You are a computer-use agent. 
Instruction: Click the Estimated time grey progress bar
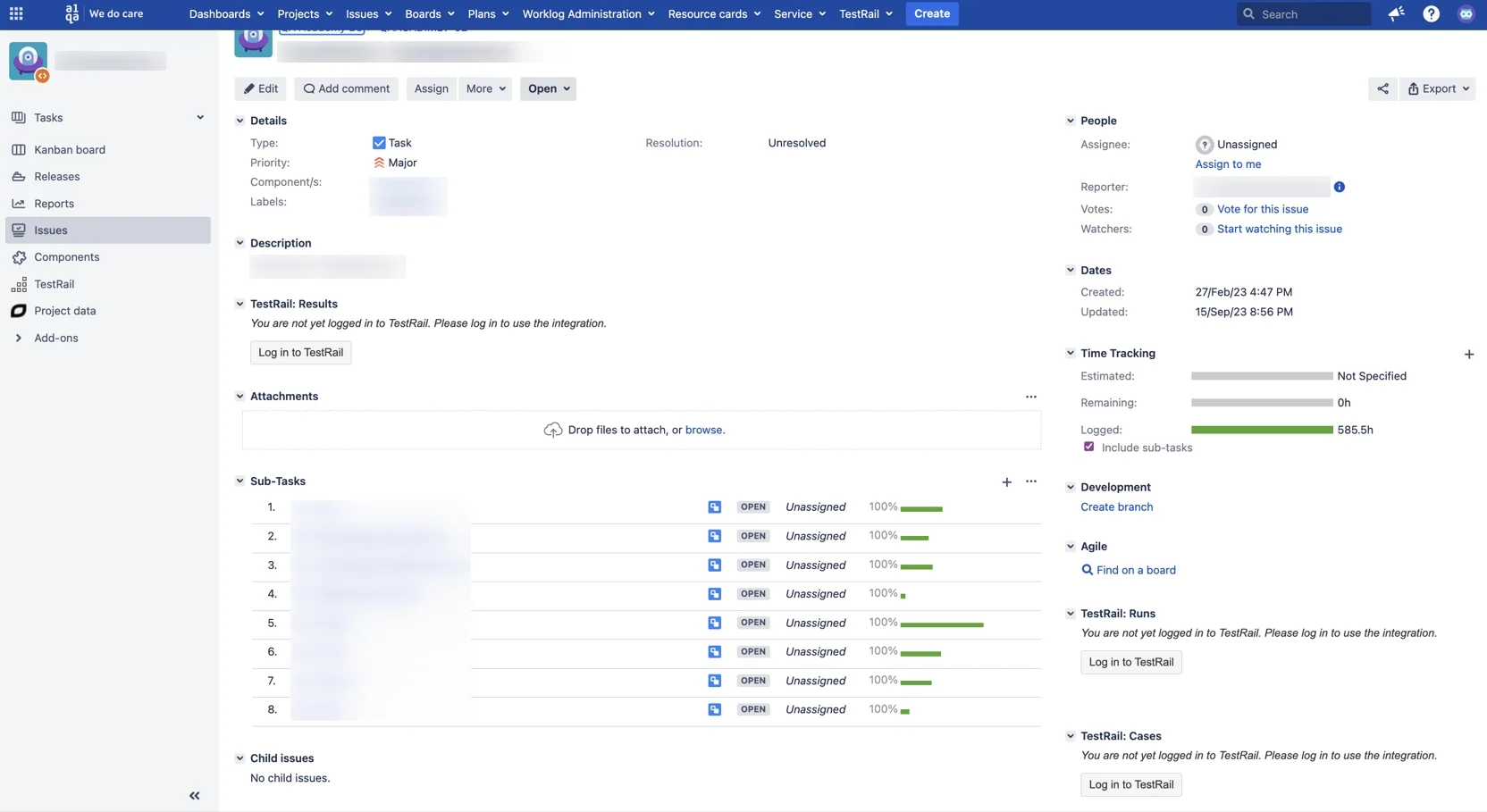(x=1262, y=376)
